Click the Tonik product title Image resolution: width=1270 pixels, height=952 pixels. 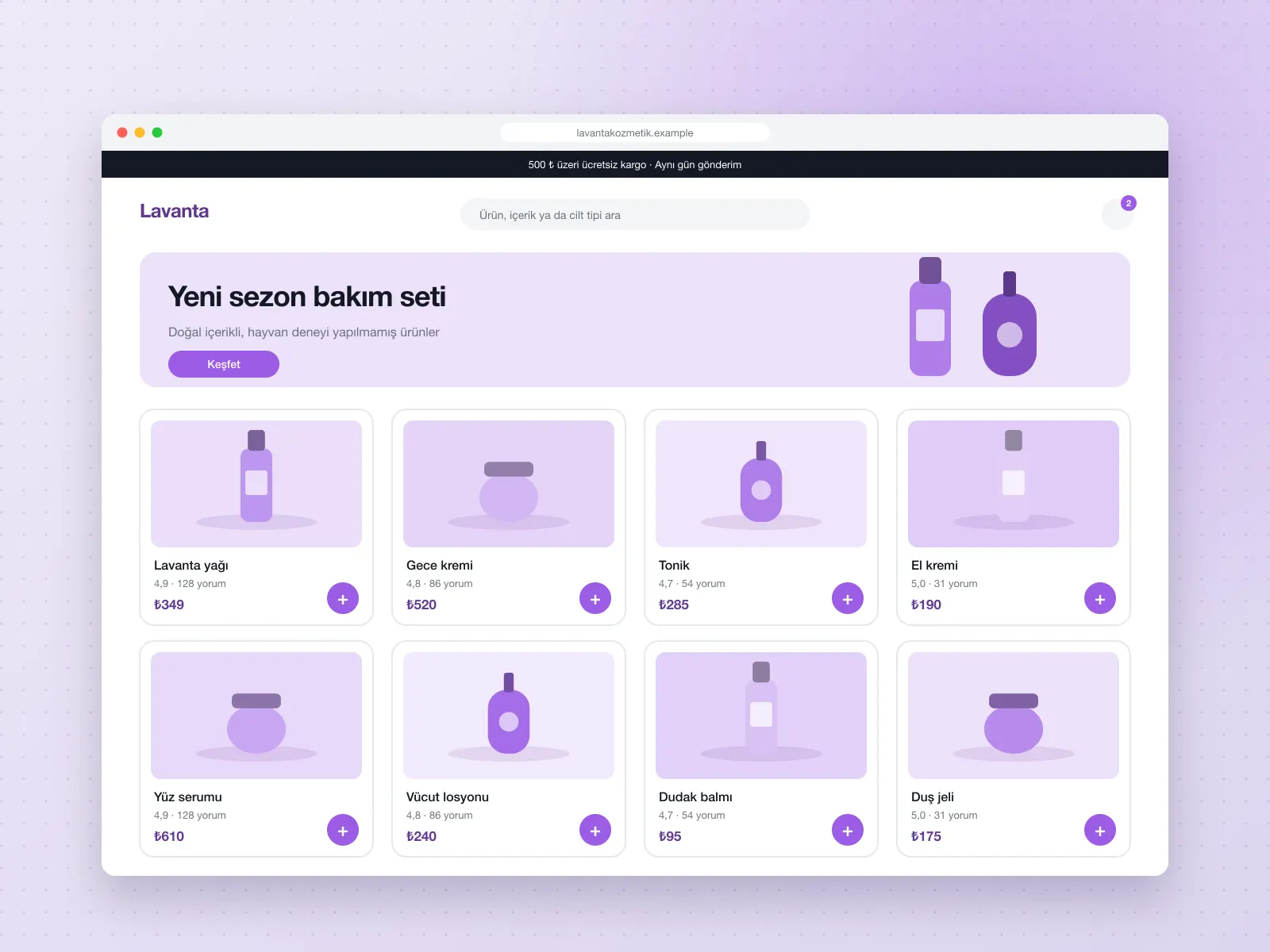(674, 566)
